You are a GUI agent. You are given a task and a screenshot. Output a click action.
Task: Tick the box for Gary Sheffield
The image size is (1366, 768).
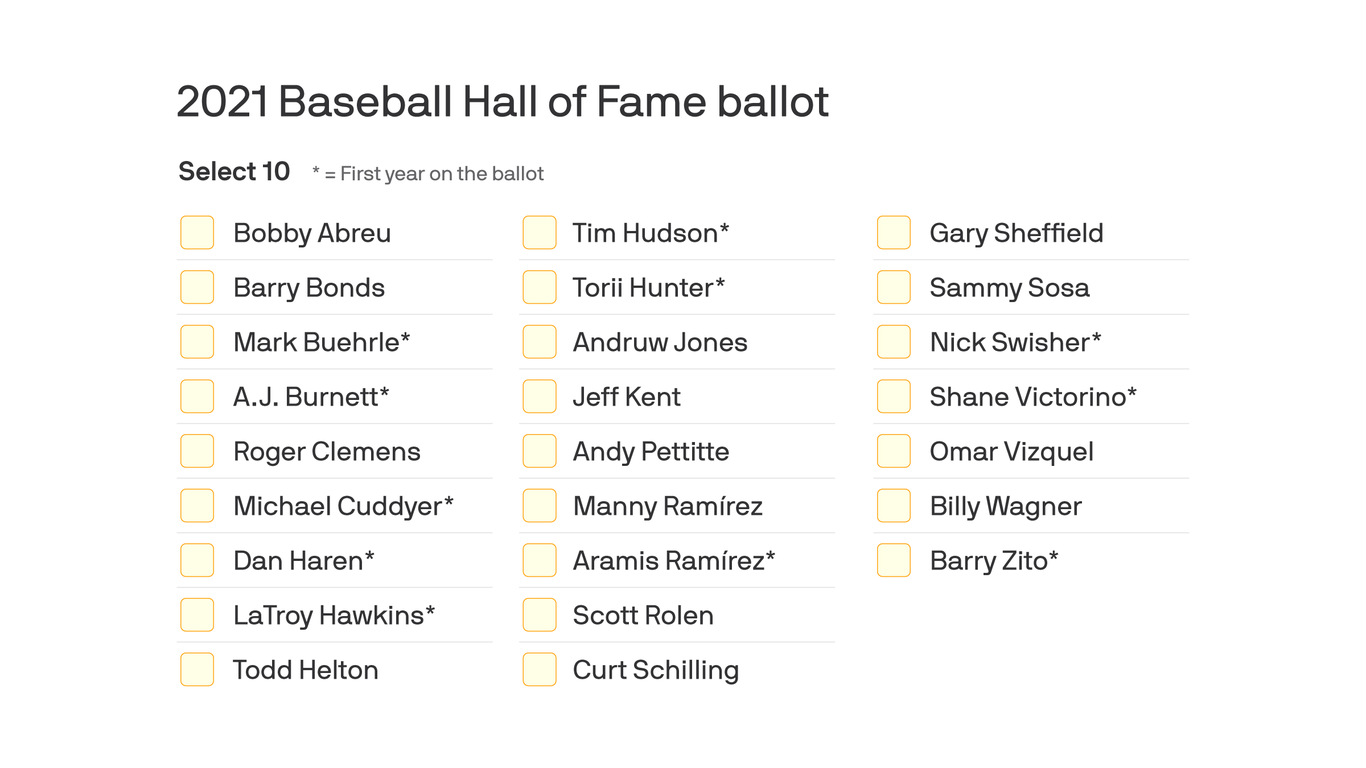(x=893, y=232)
